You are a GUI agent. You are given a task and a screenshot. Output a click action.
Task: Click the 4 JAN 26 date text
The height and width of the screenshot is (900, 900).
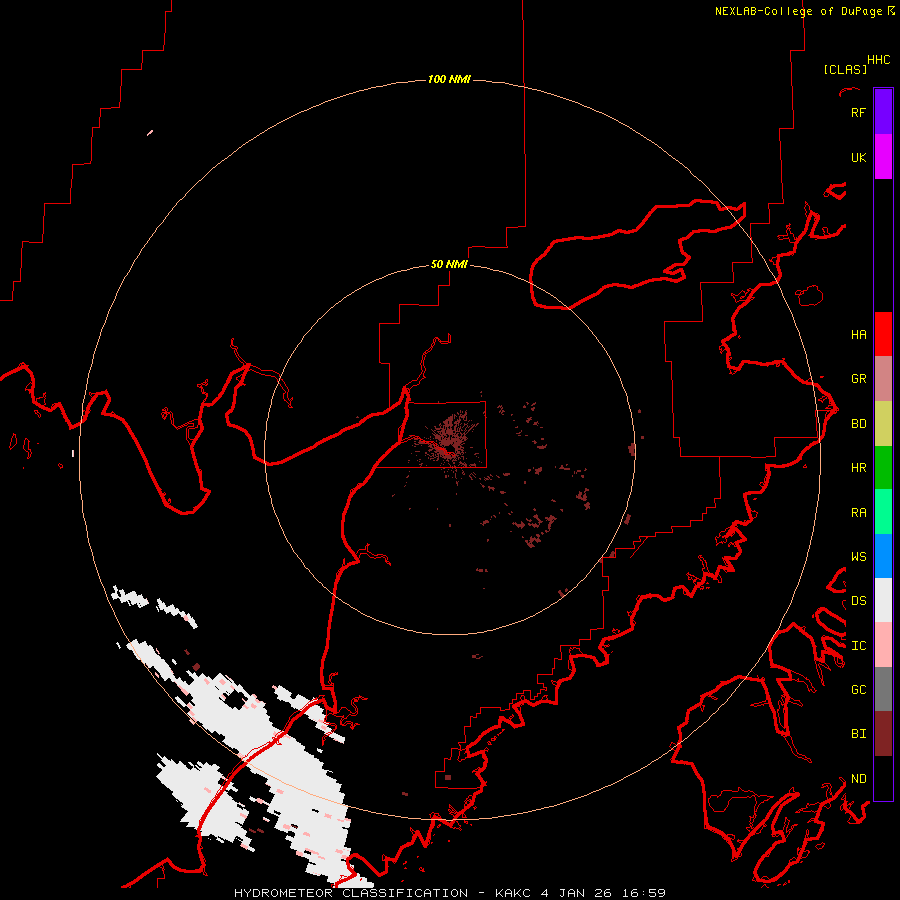tap(577, 893)
